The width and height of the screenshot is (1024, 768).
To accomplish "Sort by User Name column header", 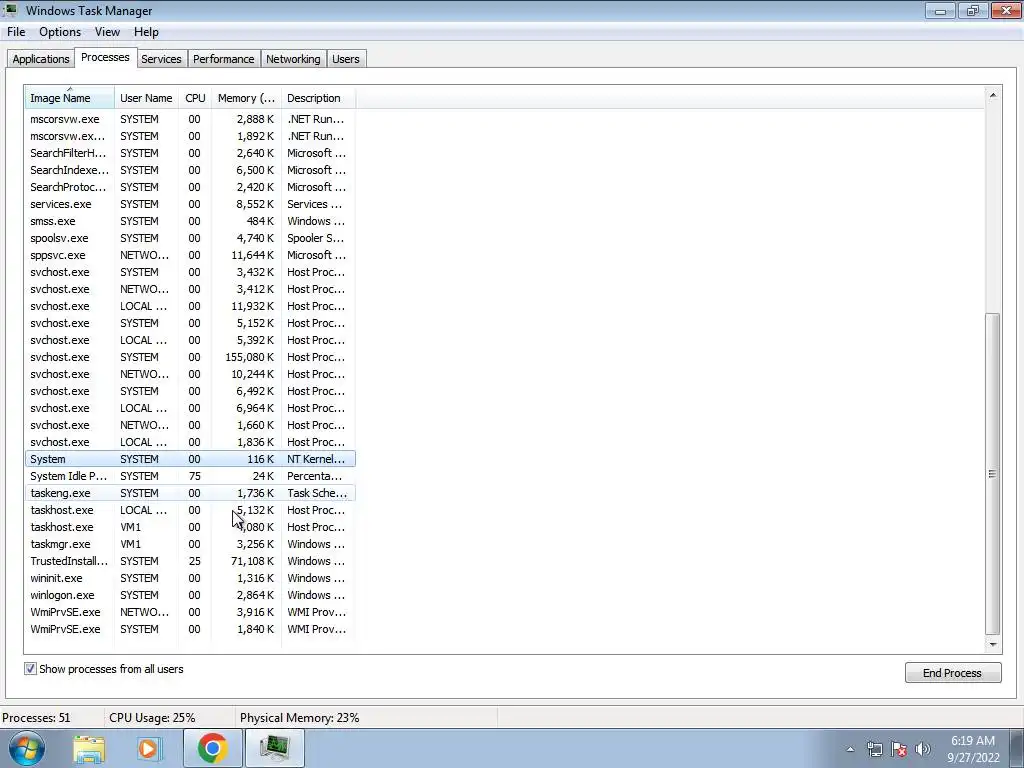I will [146, 98].
